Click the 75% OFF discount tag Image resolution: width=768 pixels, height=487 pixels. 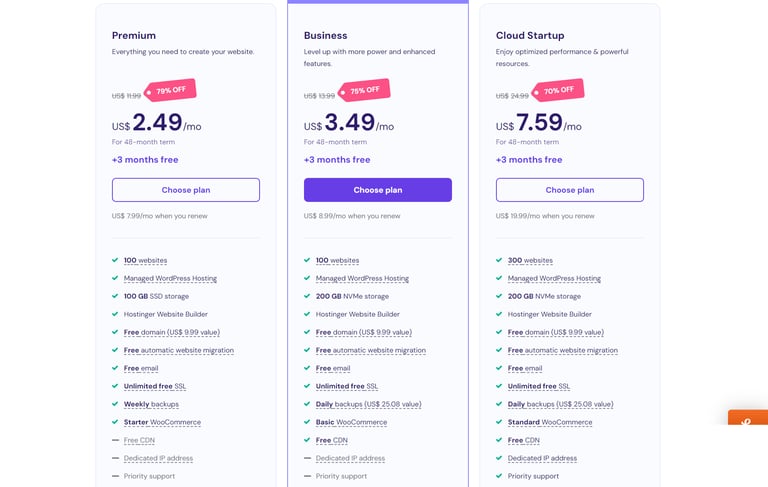coord(364,91)
